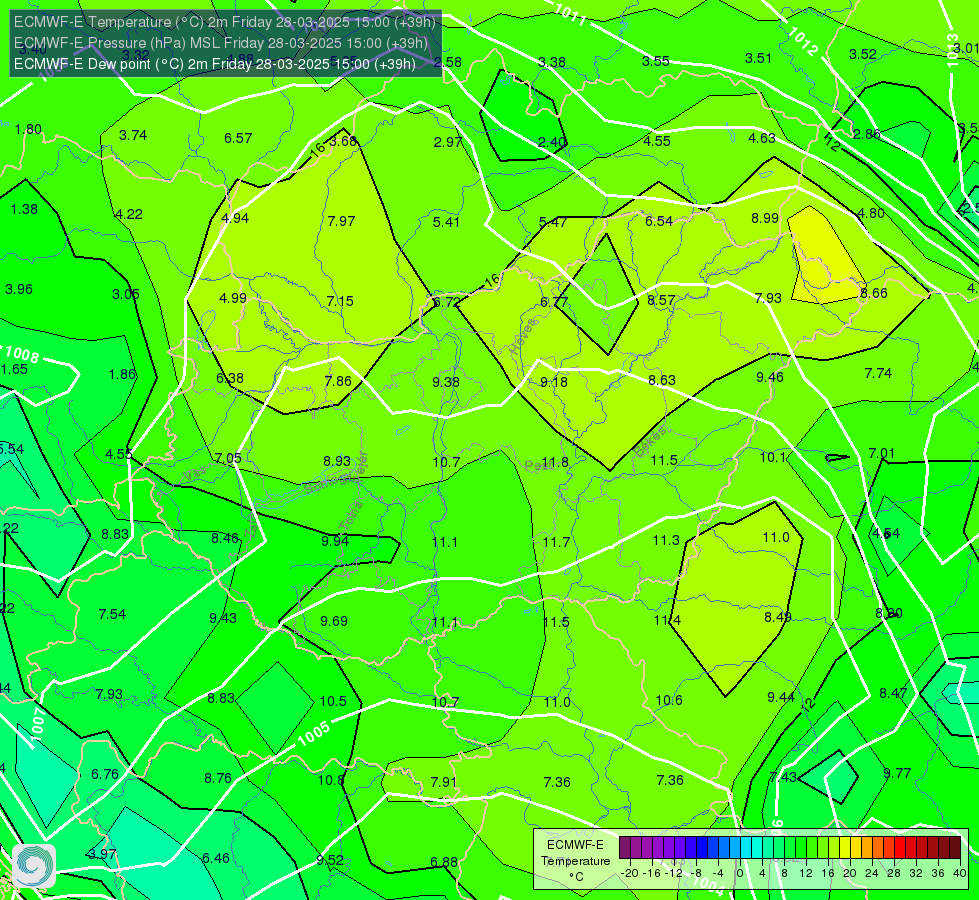Click the legend tick label -20

coord(629,873)
